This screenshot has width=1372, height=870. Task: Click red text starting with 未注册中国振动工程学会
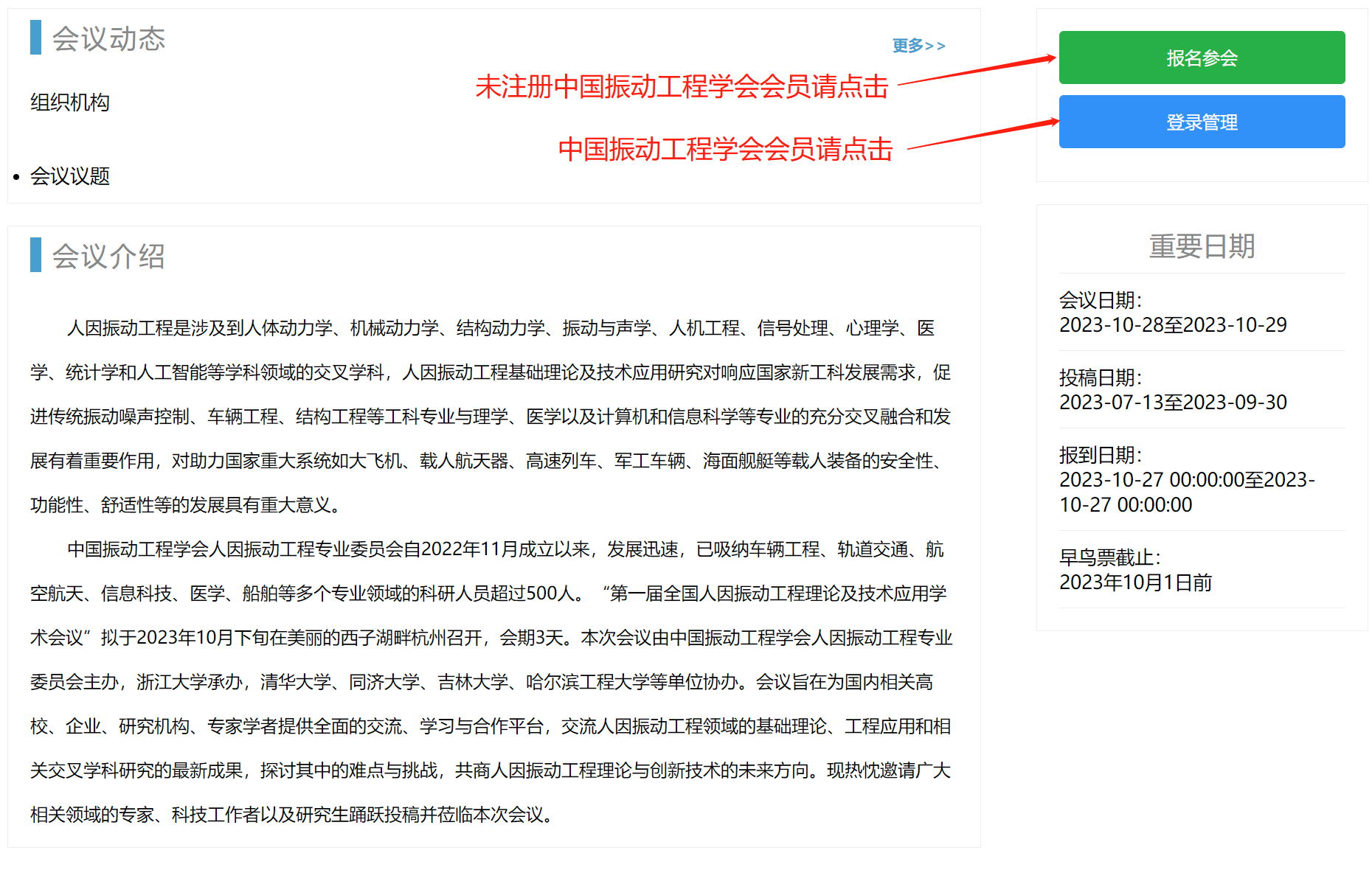coord(682,87)
